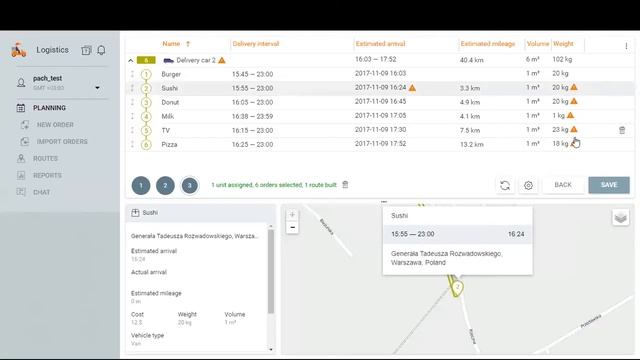This screenshot has width=640, height=360.
Task: Delete the TV order with trash icon
Action: pyautogui.click(x=622, y=130)
